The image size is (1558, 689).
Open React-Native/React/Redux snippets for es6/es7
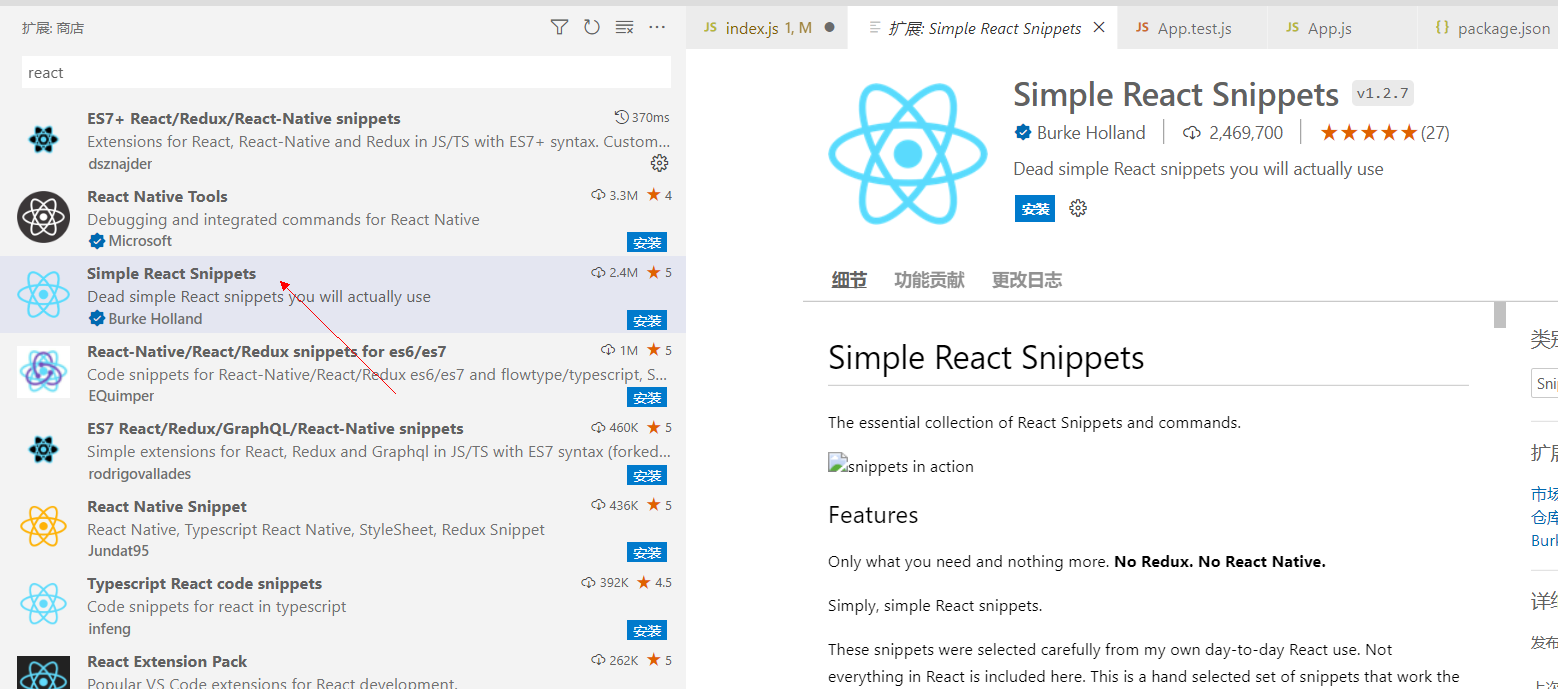(x=343, y=372)
